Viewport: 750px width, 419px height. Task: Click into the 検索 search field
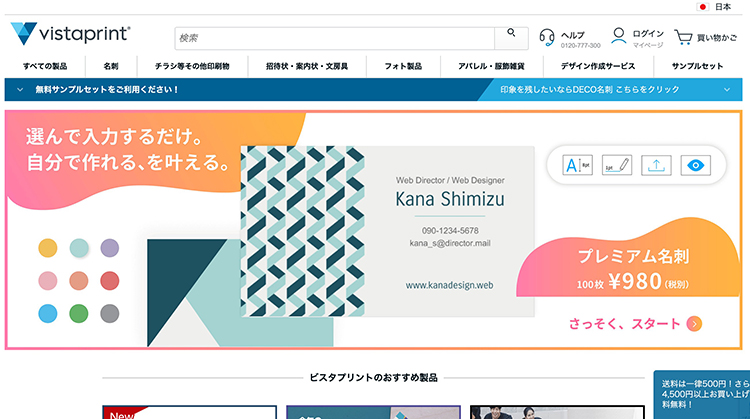click(x=334, y=38)
